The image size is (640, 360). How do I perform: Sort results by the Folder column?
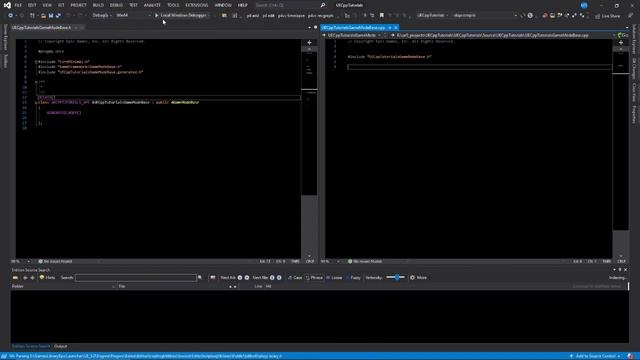click(63, 287)
